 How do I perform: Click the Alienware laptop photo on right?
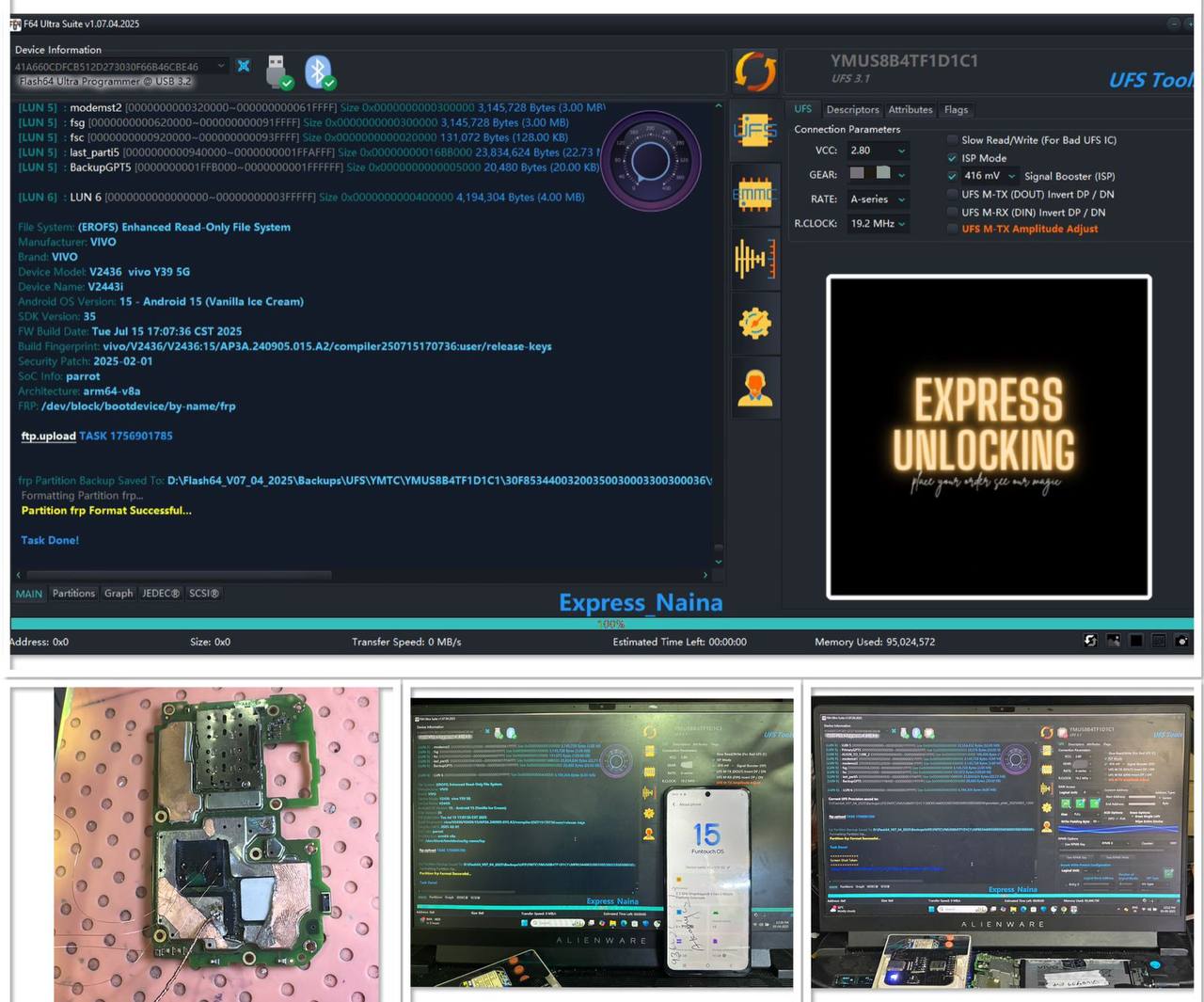tap(1003, 842)
